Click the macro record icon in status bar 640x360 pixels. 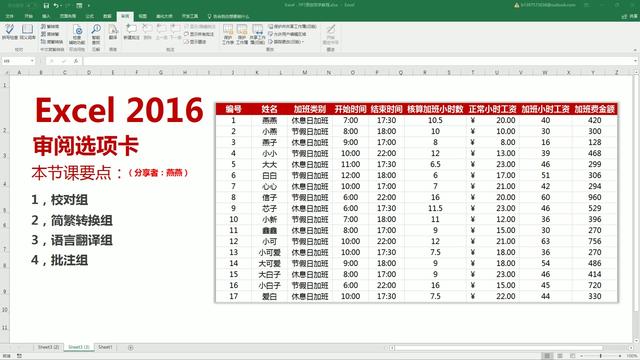click(x=19, y=356)
